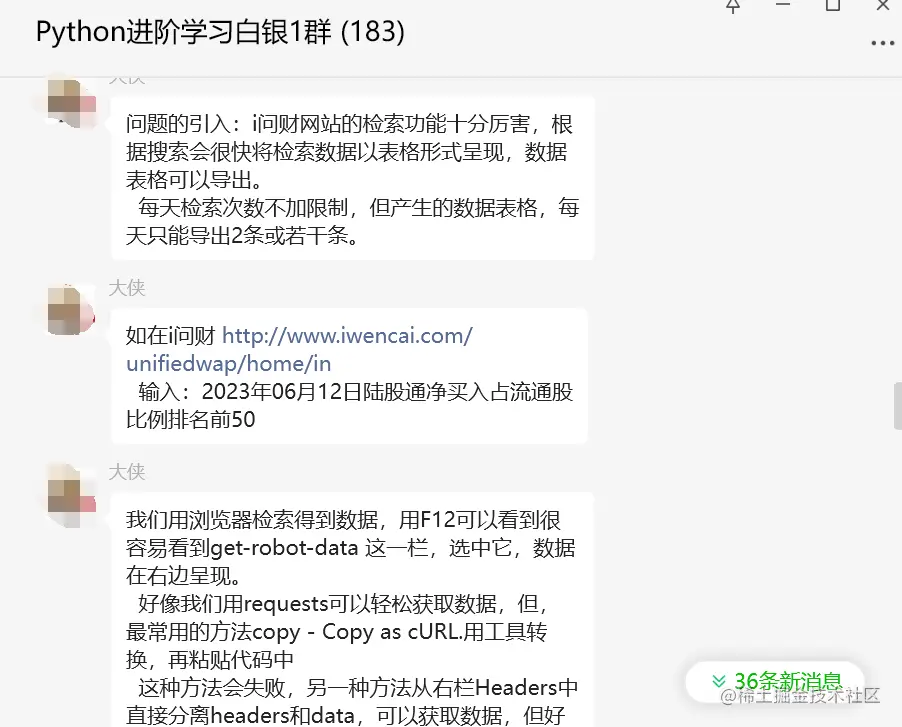Click sender name 大侠 above the F12 message

click(x=127, y=472)
